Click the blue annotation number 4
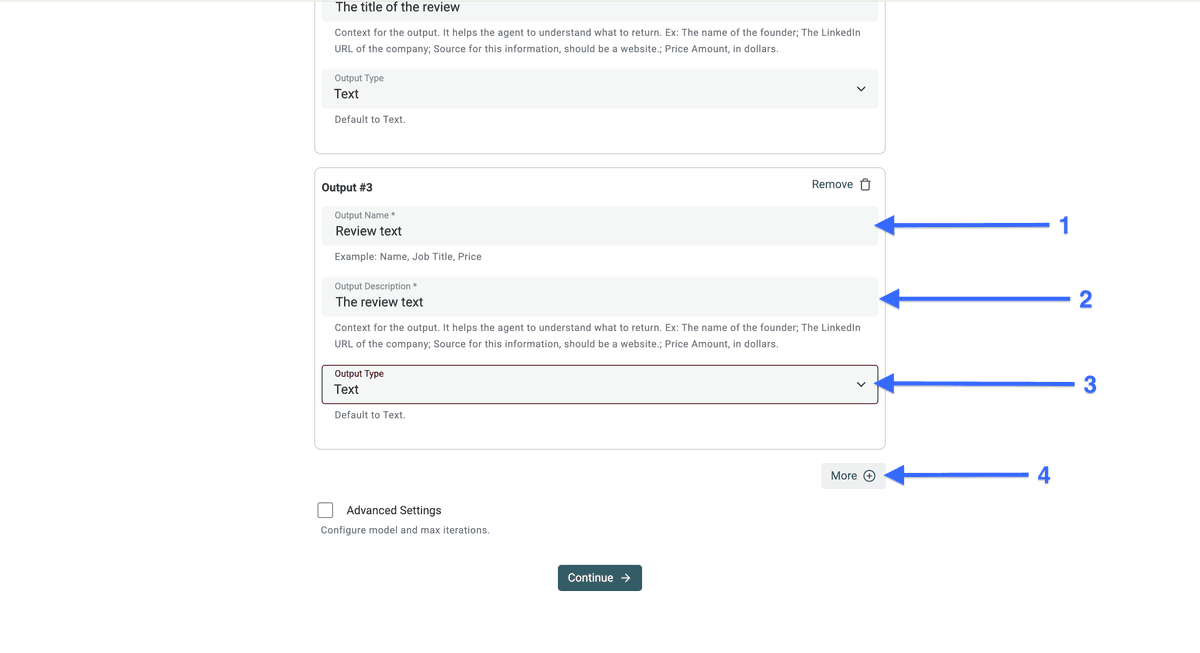This screenshot has width=1200, height=653. 1043,476
